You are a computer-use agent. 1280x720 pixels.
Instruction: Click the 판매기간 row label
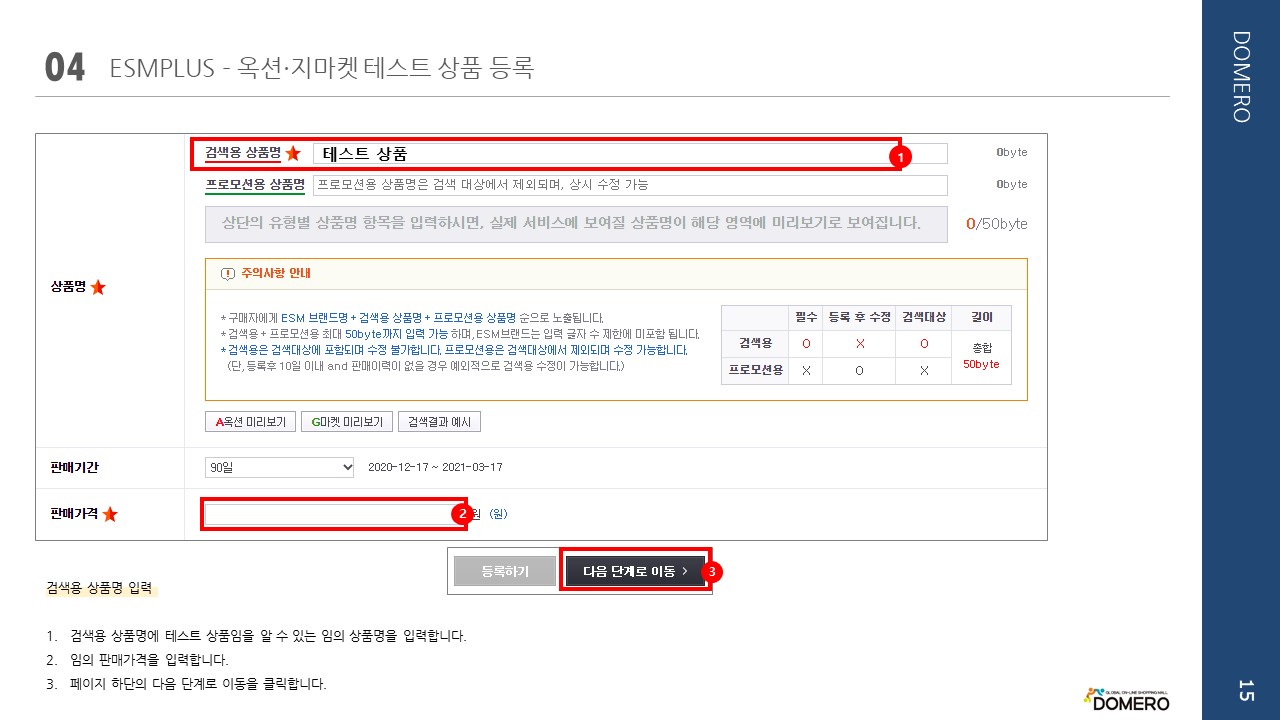pos(75,467)
